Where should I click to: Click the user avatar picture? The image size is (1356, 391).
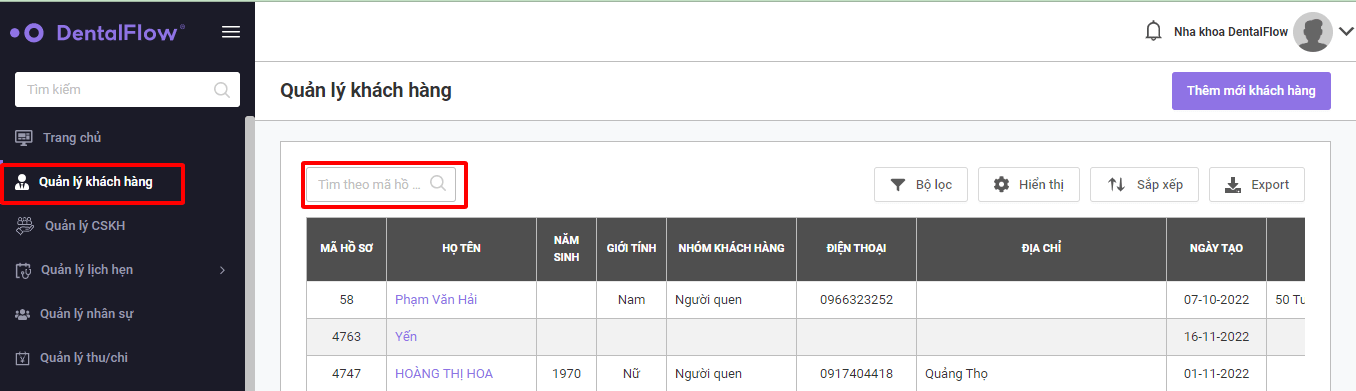(x=1312, y=32)
